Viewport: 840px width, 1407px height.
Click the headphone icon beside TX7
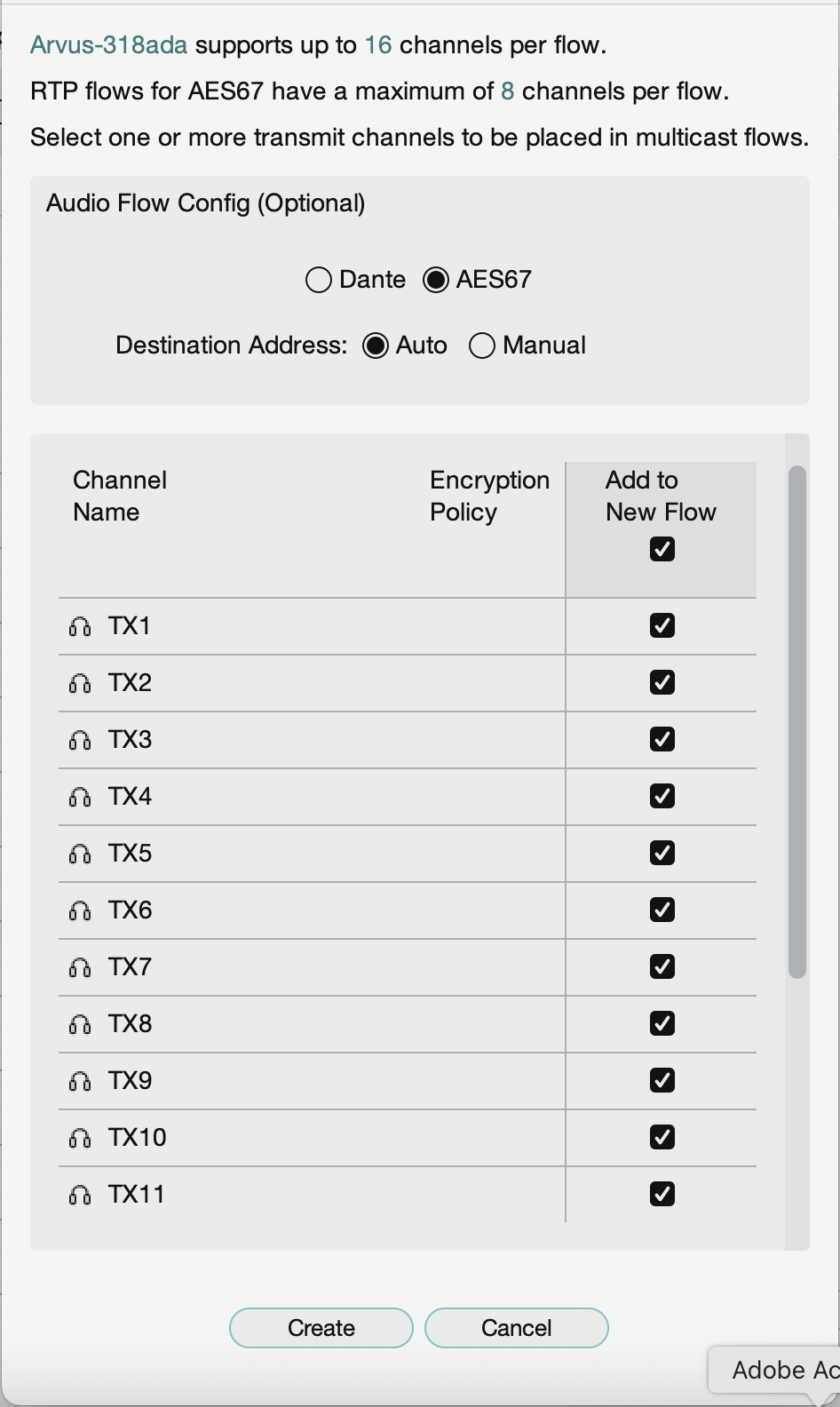tap(80, 968)
